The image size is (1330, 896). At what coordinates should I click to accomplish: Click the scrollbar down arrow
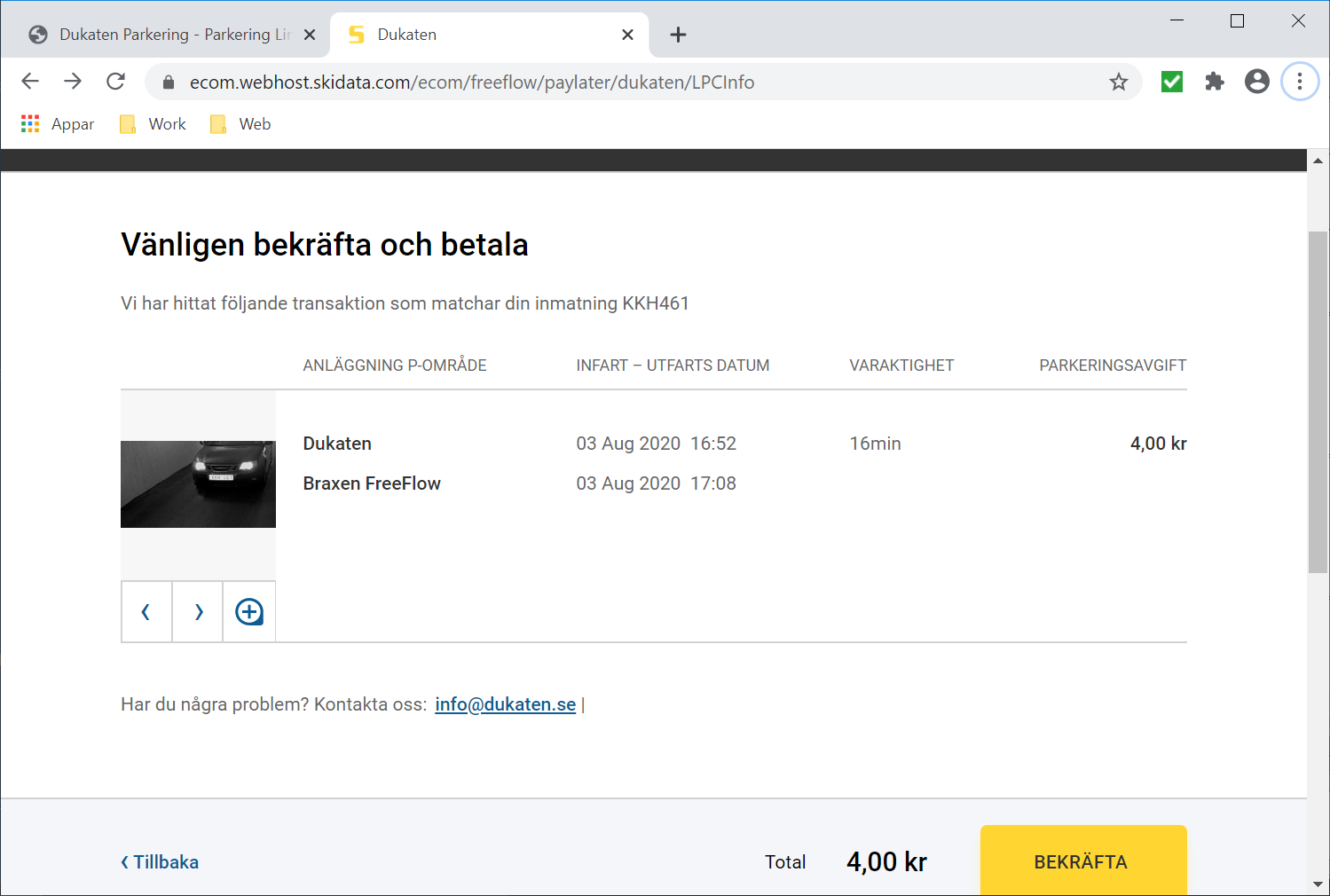pyautogui.click(x=1318, y=884)
